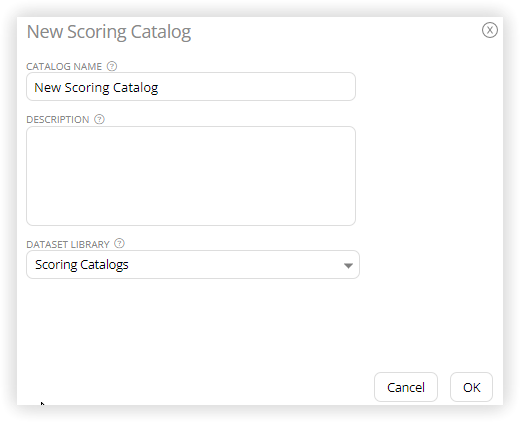Click the DATASET LIBRARY label text
The height and width of the screenshot is (422, 520).
point(68,244)
